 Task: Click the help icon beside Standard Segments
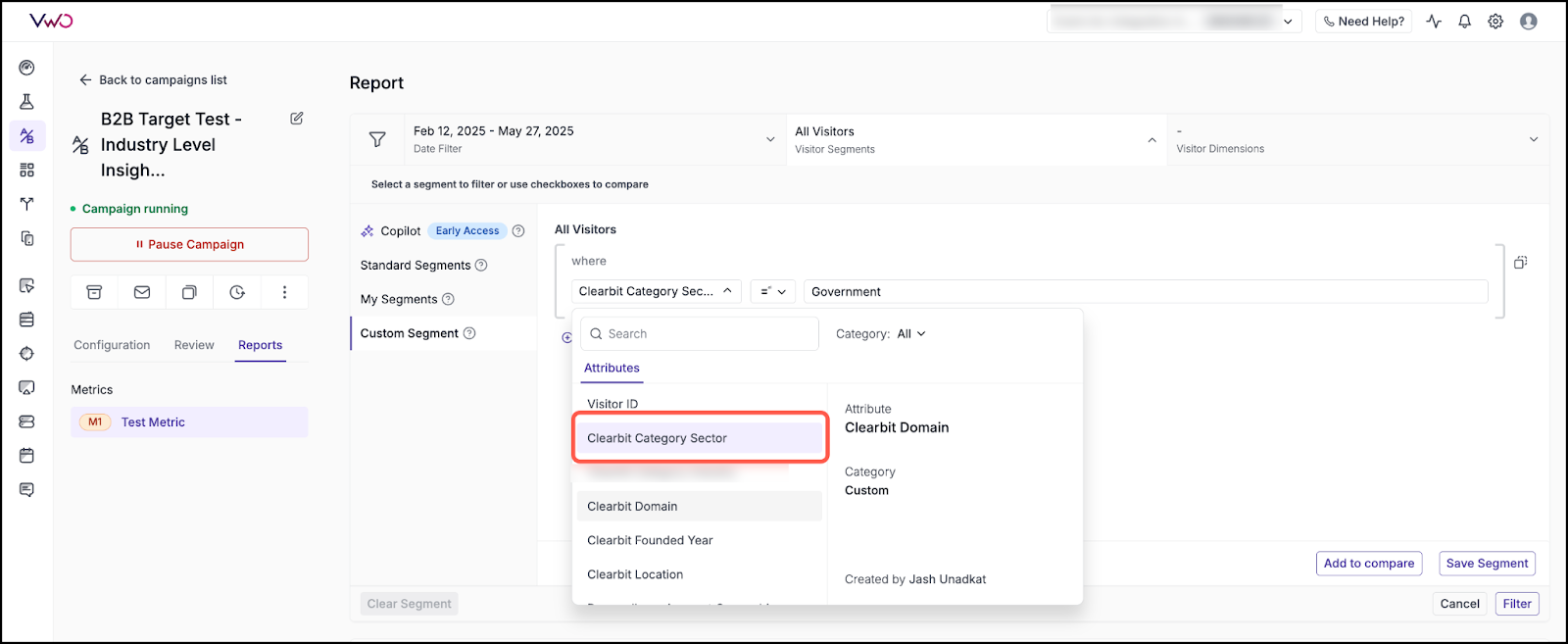(481, 266)
